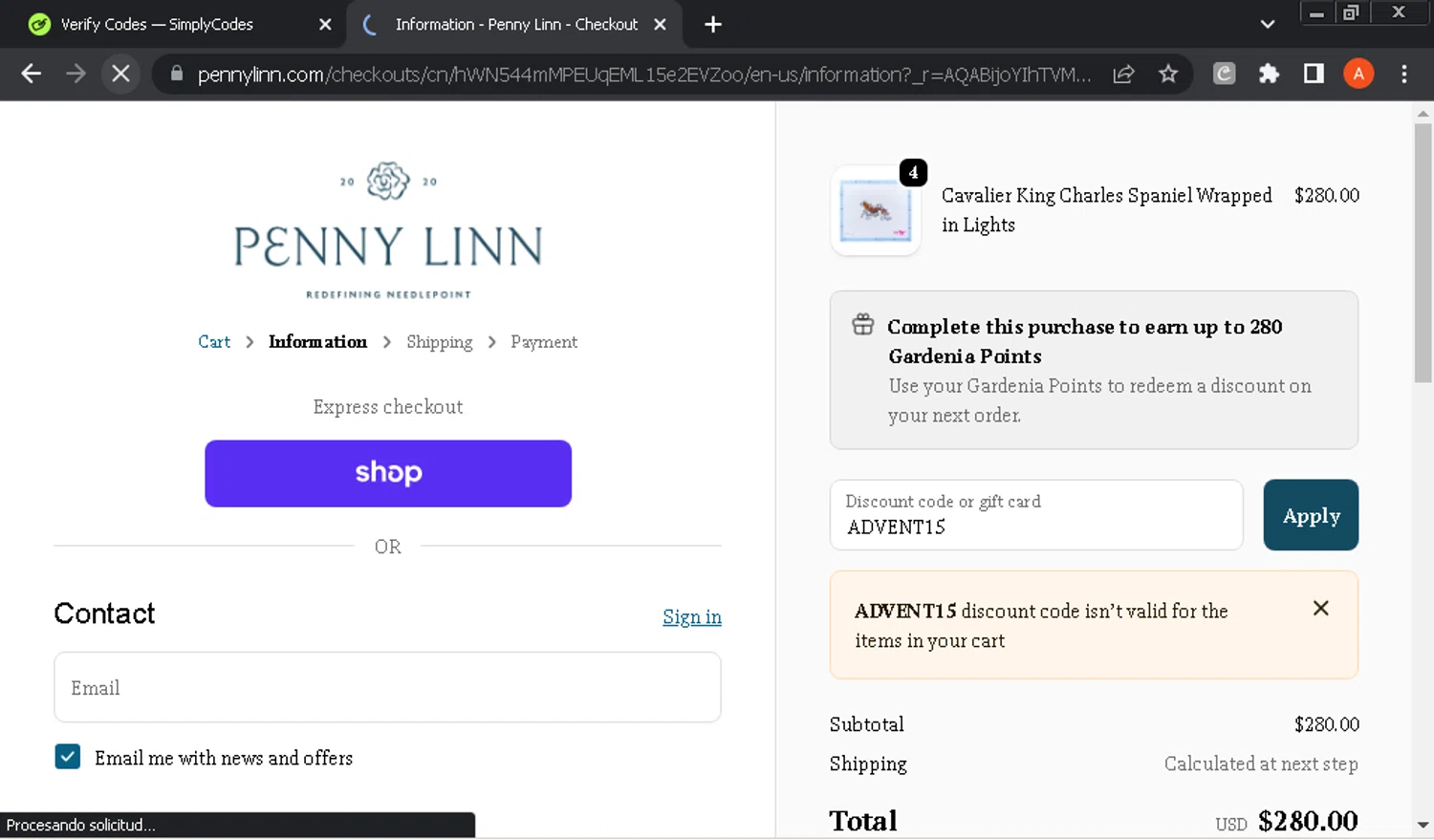Open the profile avatar A

[x=1358, y=74]
